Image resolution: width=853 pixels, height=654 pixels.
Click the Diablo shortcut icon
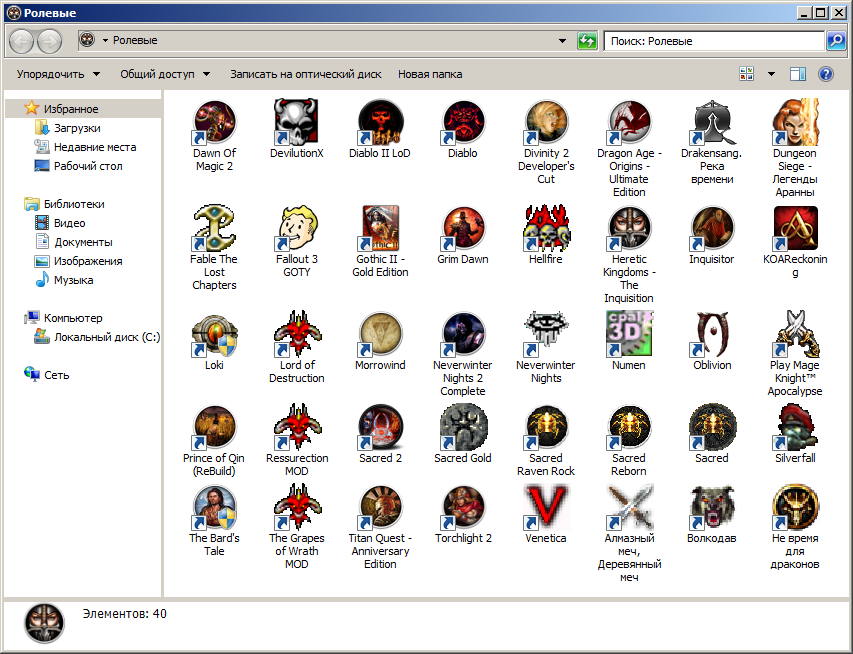point(462,122)
